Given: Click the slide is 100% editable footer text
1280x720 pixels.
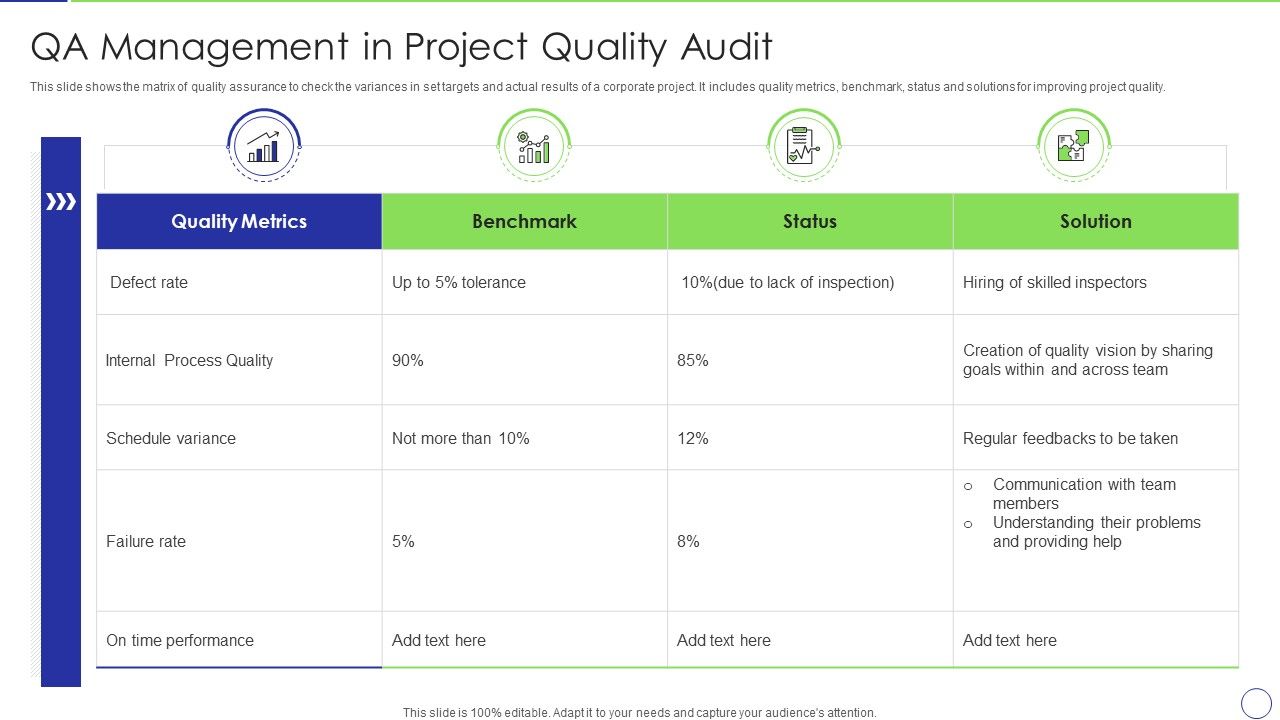Looking at the screenshot, I should coord(639,712).
